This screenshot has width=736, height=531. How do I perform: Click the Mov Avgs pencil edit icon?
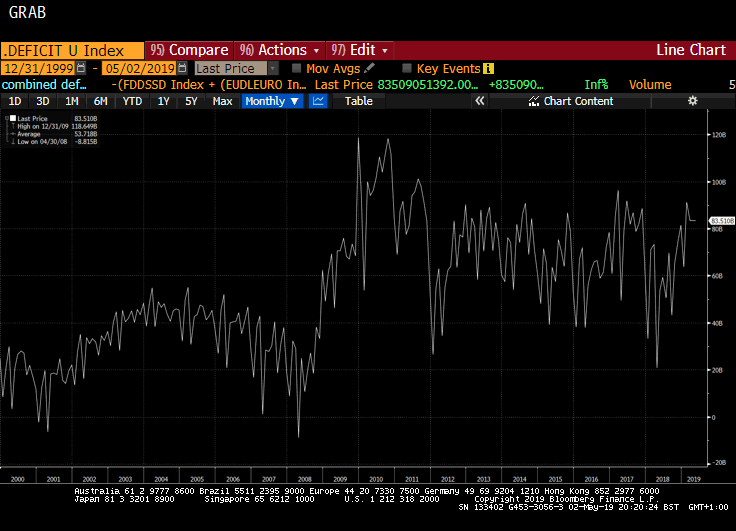(369, 68)
